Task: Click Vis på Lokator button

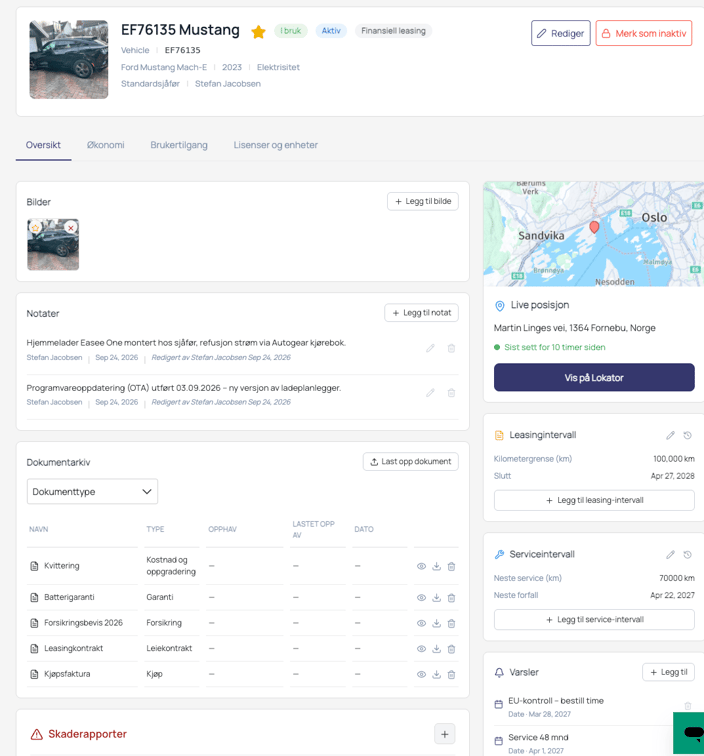Action: click(594, 378)
